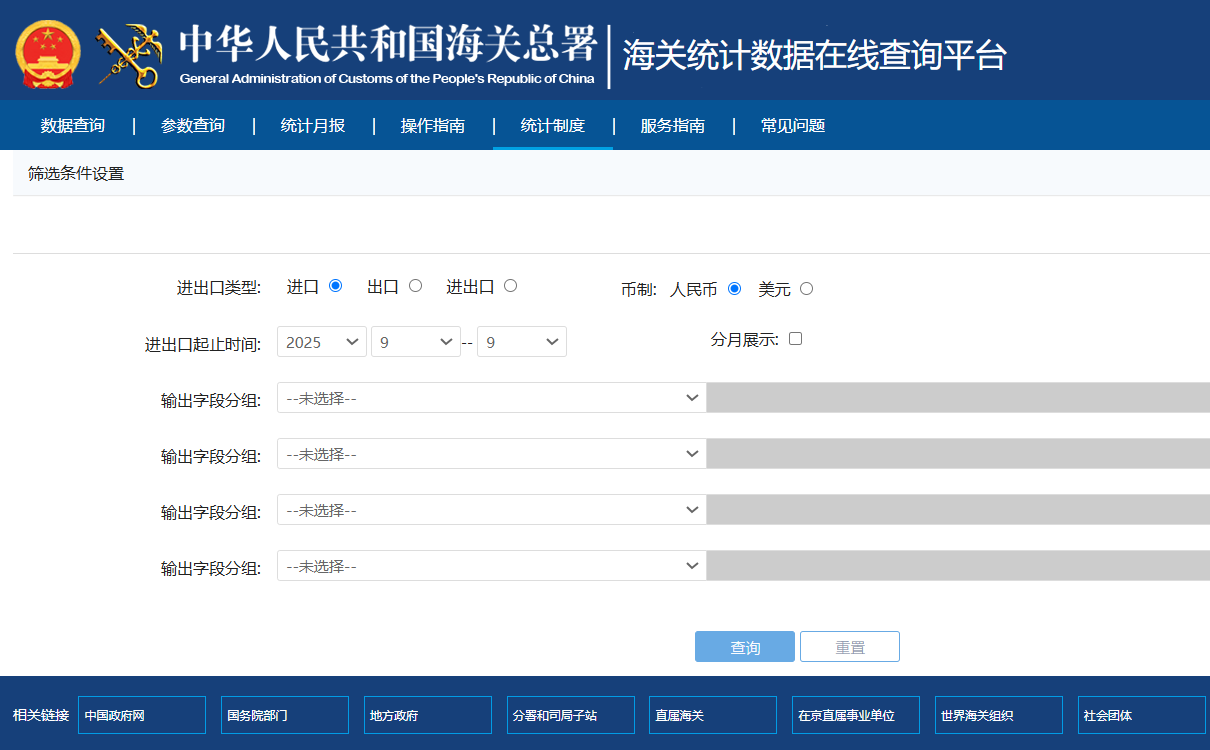
Task: Click the customs golden key emblem logo
Action: (128, 56)
